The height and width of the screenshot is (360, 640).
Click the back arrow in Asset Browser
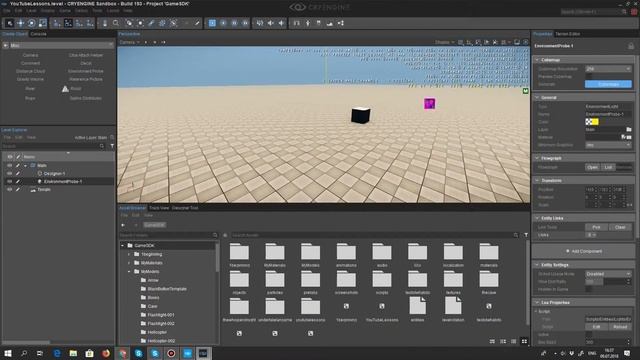click(123, 225)
